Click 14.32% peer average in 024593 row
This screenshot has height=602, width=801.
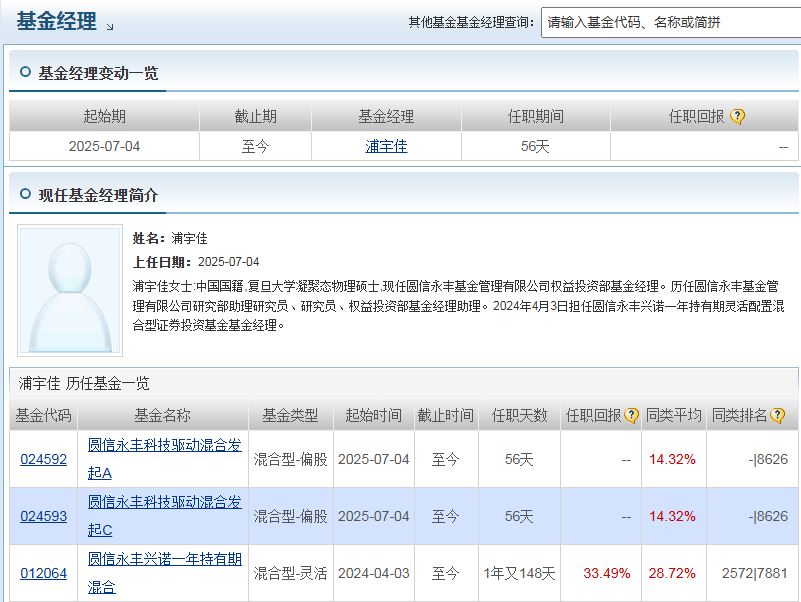tap(672, 516)
